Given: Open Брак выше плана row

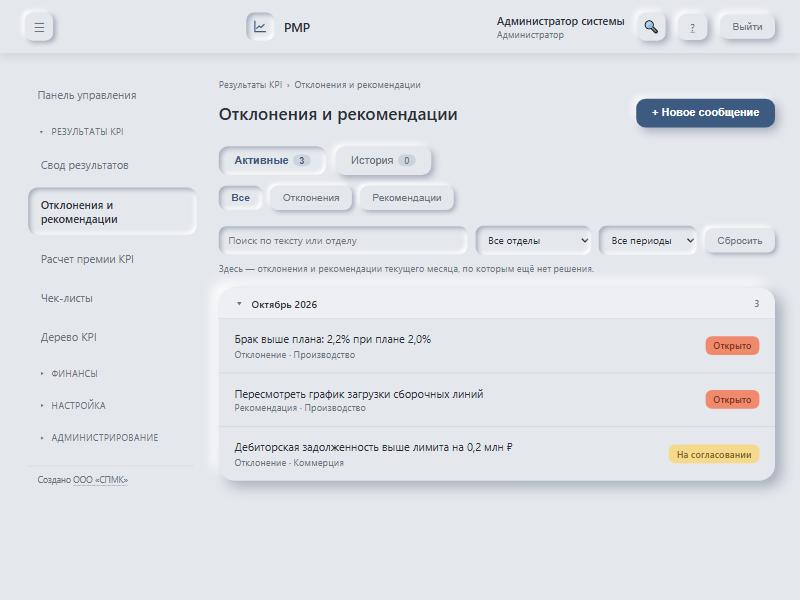Looking at the screenshot, I should pyautogui.click(x=496, y=346).
